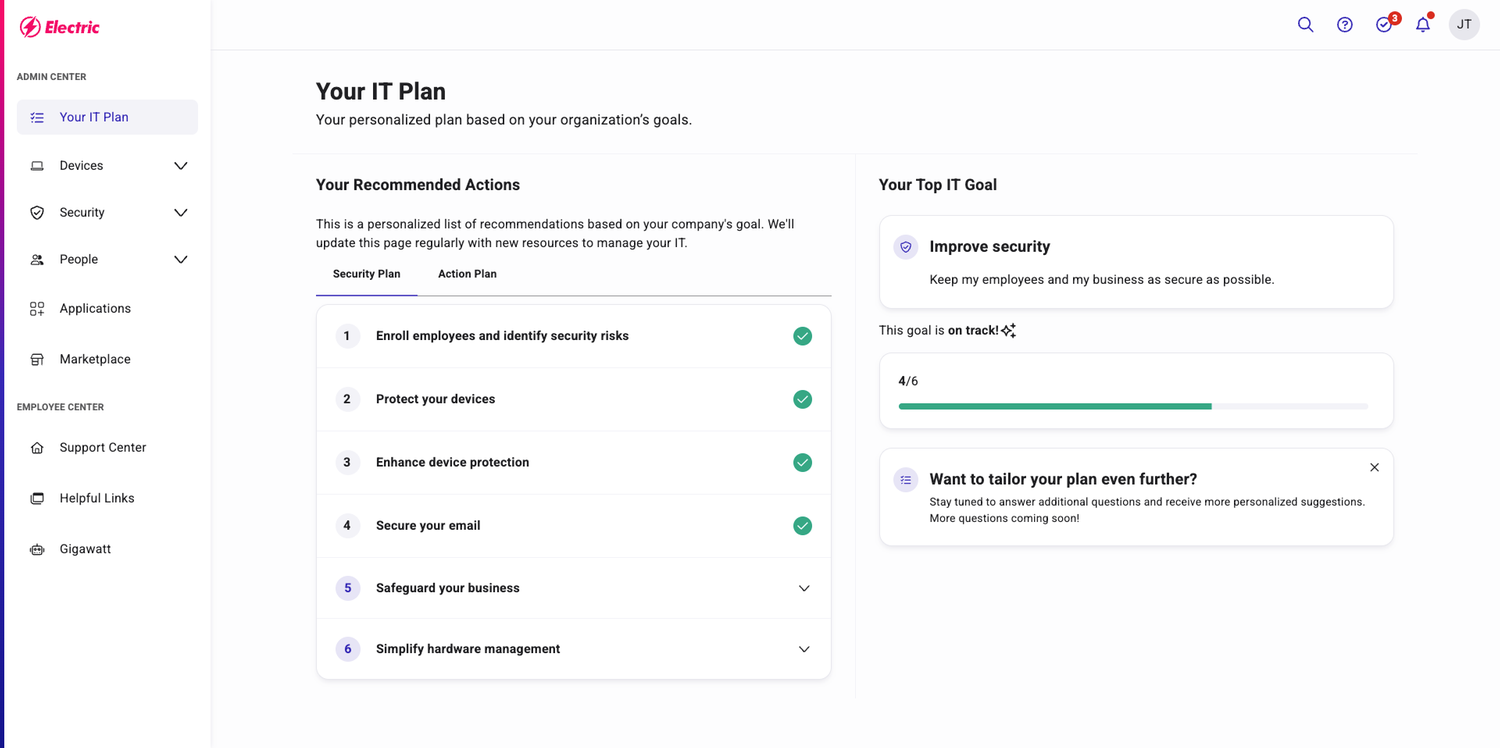Expand the Devices sidebar section
The width and height of the screenshot is (1500, 748).
tap(180, 165)
